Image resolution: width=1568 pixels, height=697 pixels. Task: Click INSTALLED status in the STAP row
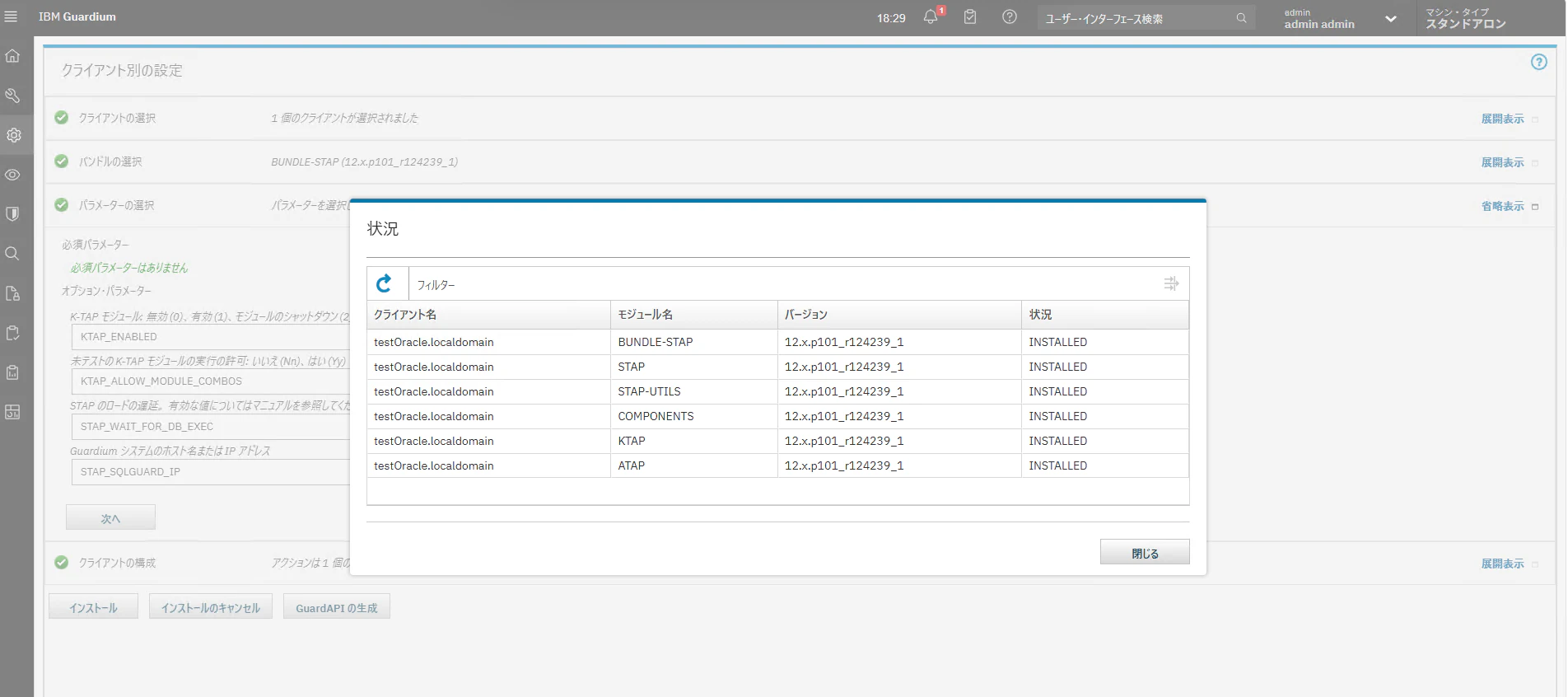[x=1058, y=367]
